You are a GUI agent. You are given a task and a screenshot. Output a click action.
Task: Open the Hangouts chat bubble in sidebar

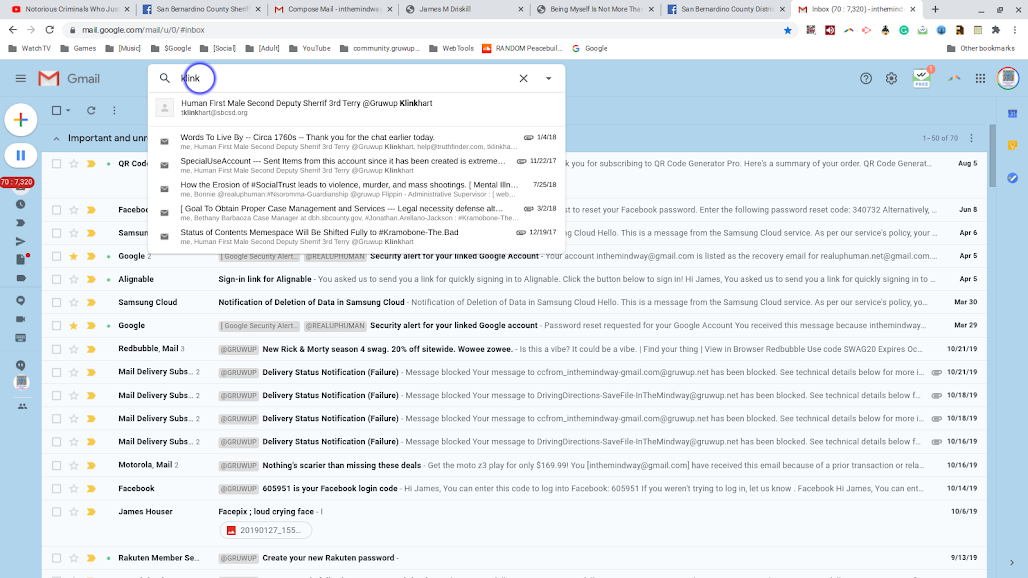[21, 301]
